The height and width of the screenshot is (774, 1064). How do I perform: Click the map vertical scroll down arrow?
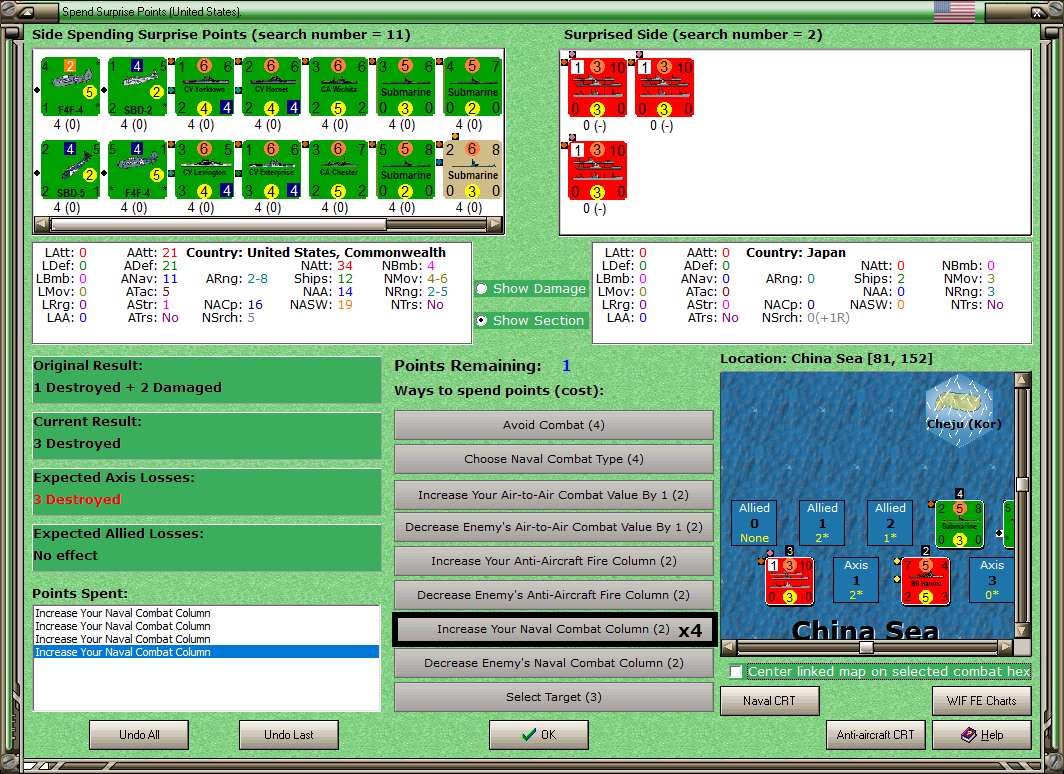pos(1023,630)
